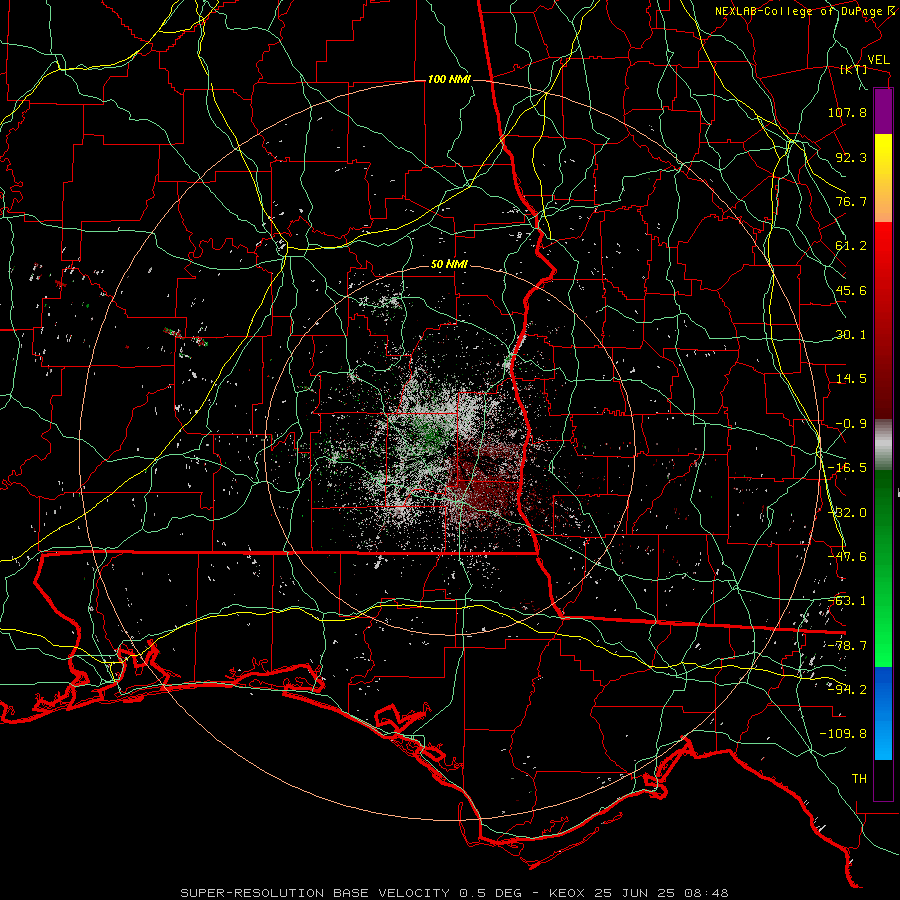The image size is (900, 900).
Task: Click the 76.7 legend value
Action: pyautogui.click(x=851, y=201)
